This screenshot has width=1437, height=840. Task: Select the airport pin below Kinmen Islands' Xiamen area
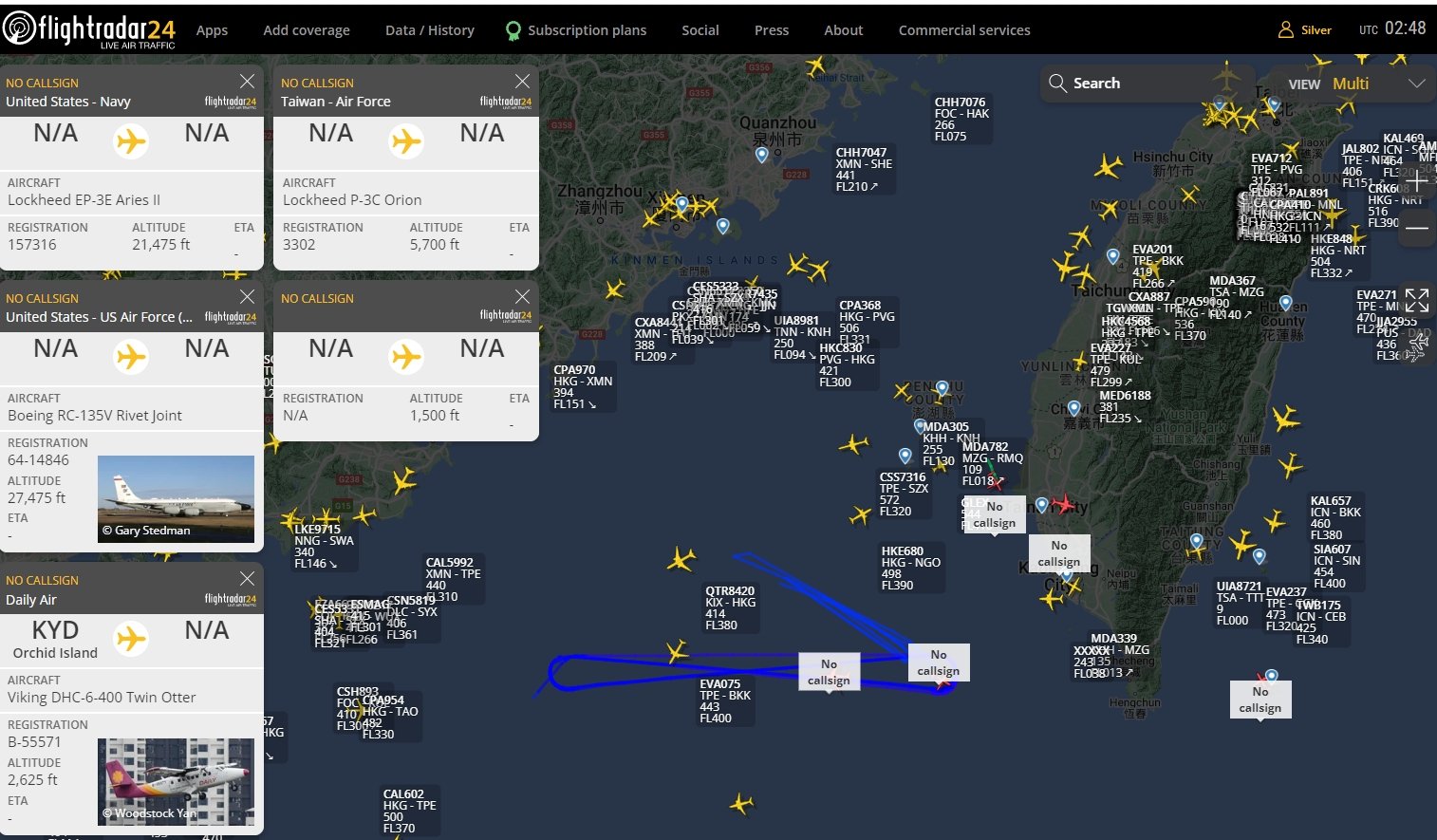tap(723, 226)
